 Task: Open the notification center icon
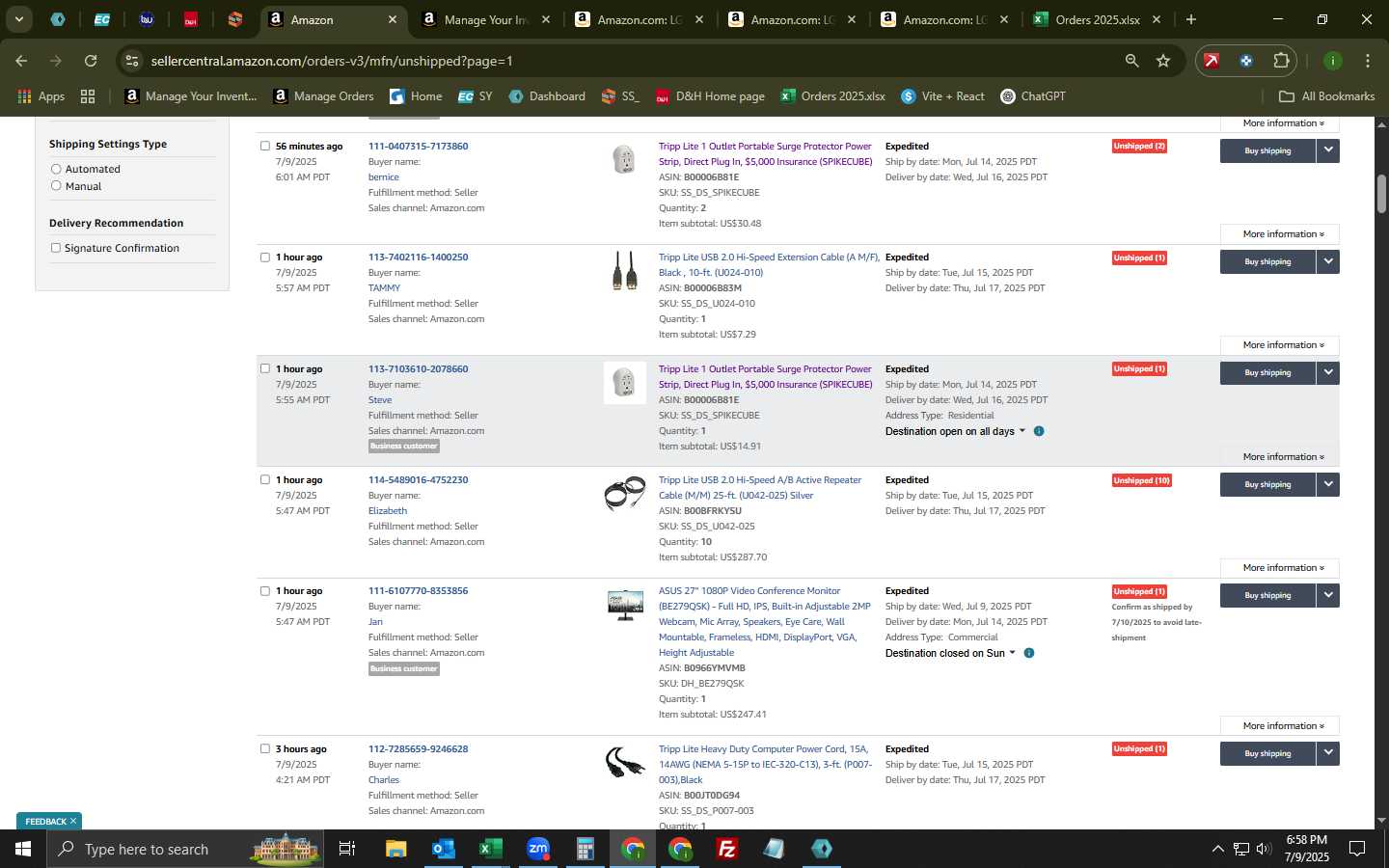[1357, 849]
